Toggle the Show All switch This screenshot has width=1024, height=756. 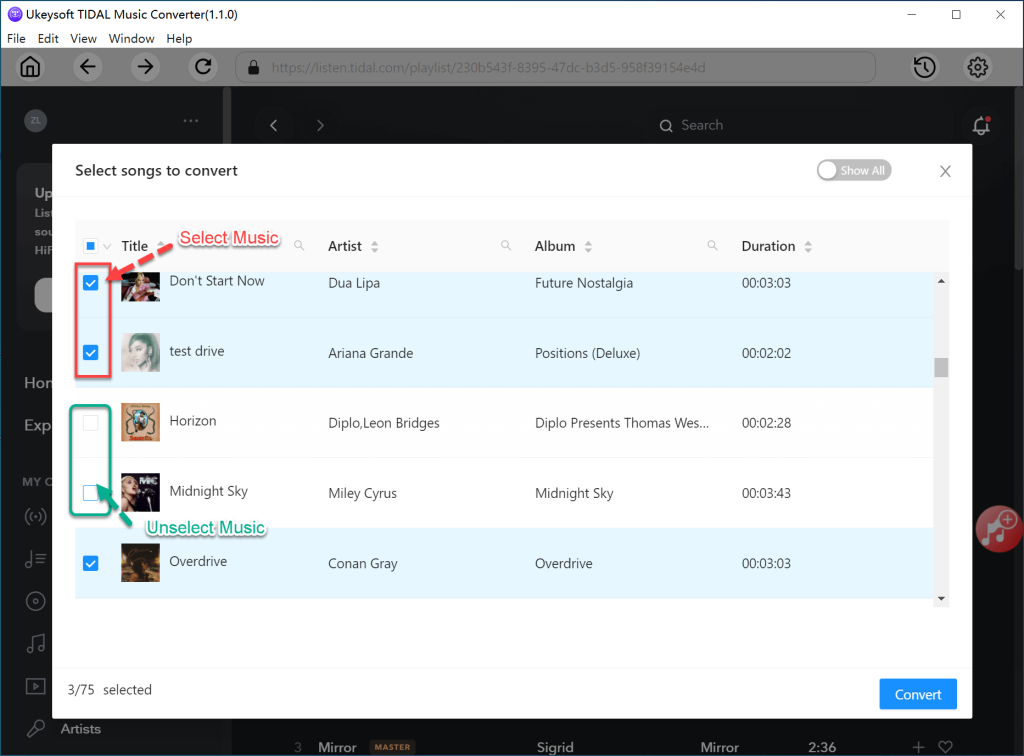pyautogui.click(x=853, y=170)
